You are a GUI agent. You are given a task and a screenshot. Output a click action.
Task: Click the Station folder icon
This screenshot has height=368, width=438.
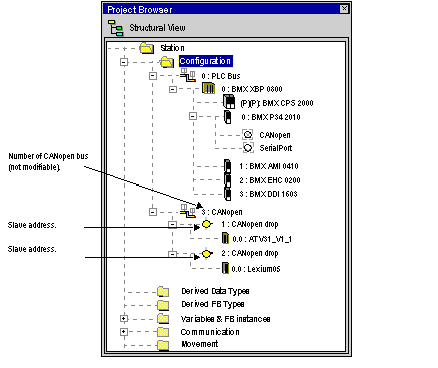point(147,48)
